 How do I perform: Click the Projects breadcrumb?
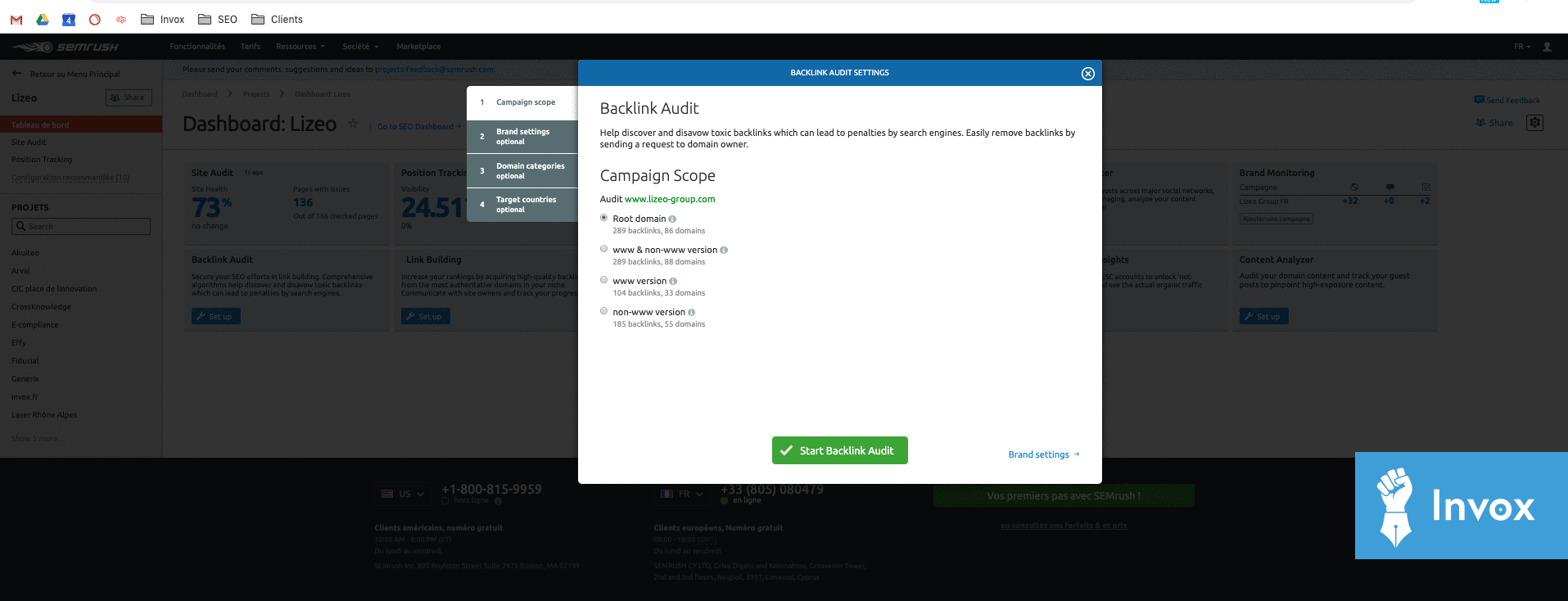pos(256,94)
